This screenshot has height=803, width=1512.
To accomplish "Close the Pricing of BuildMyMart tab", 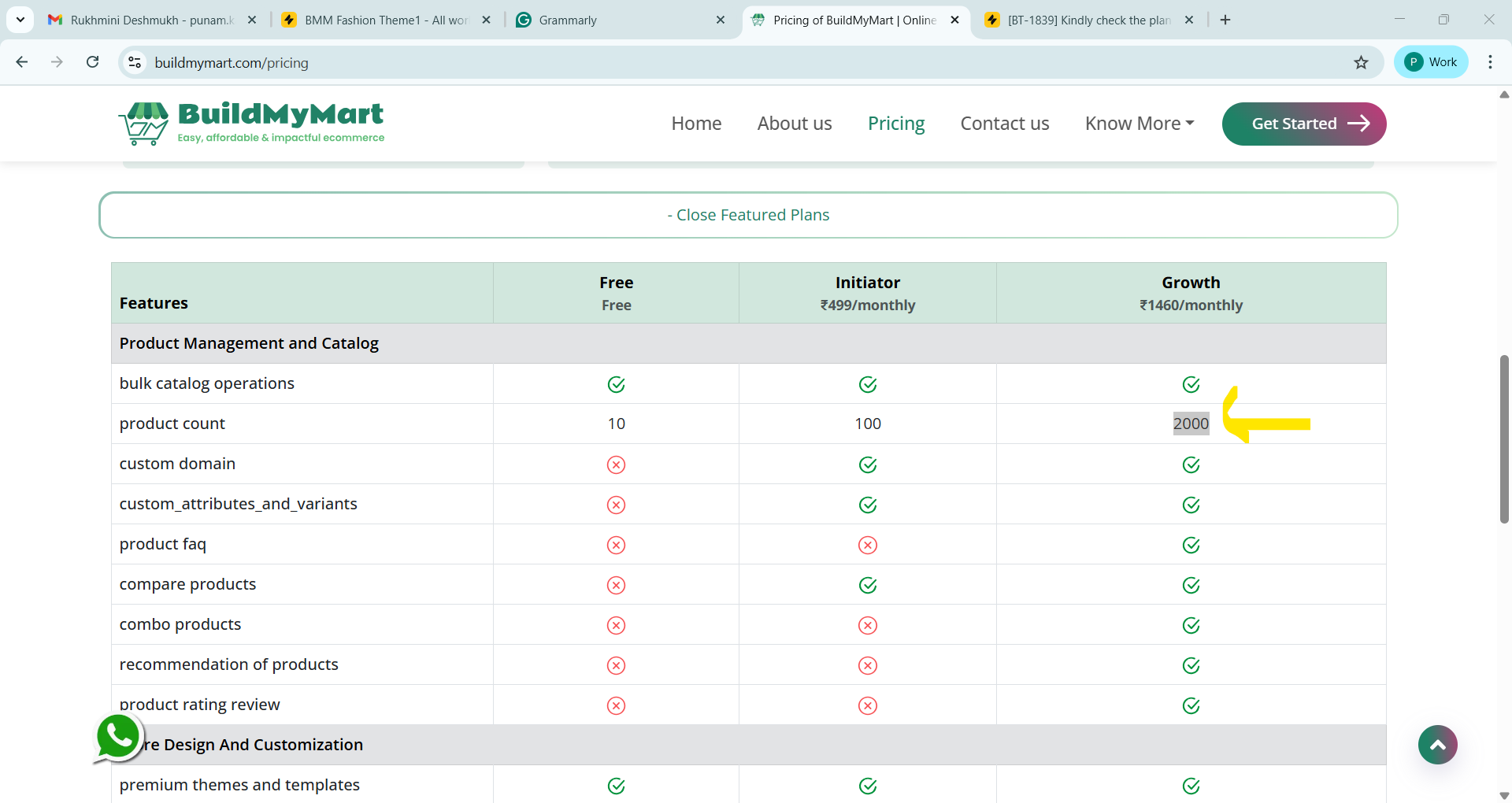I will [954, 20].
